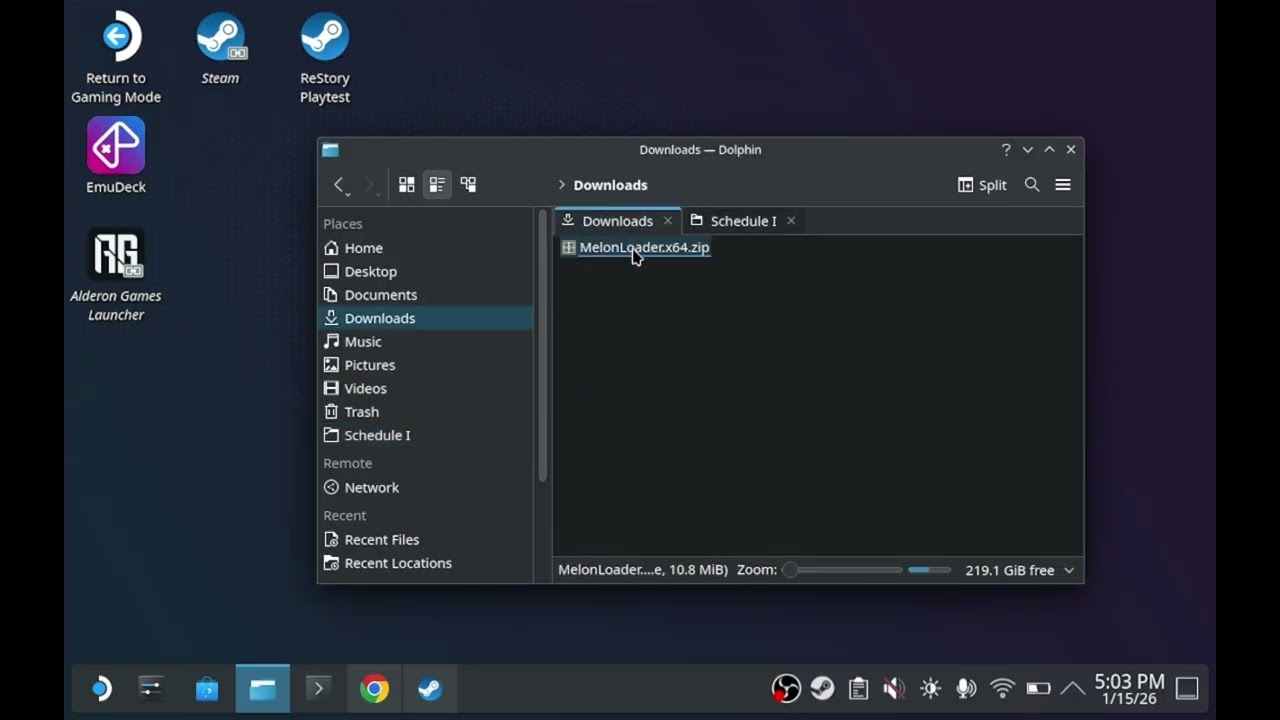The height and width of the screenshot is (720, 1280).
Task: Launch EmuDeck desktop icon
Action: tap(116, 155)
